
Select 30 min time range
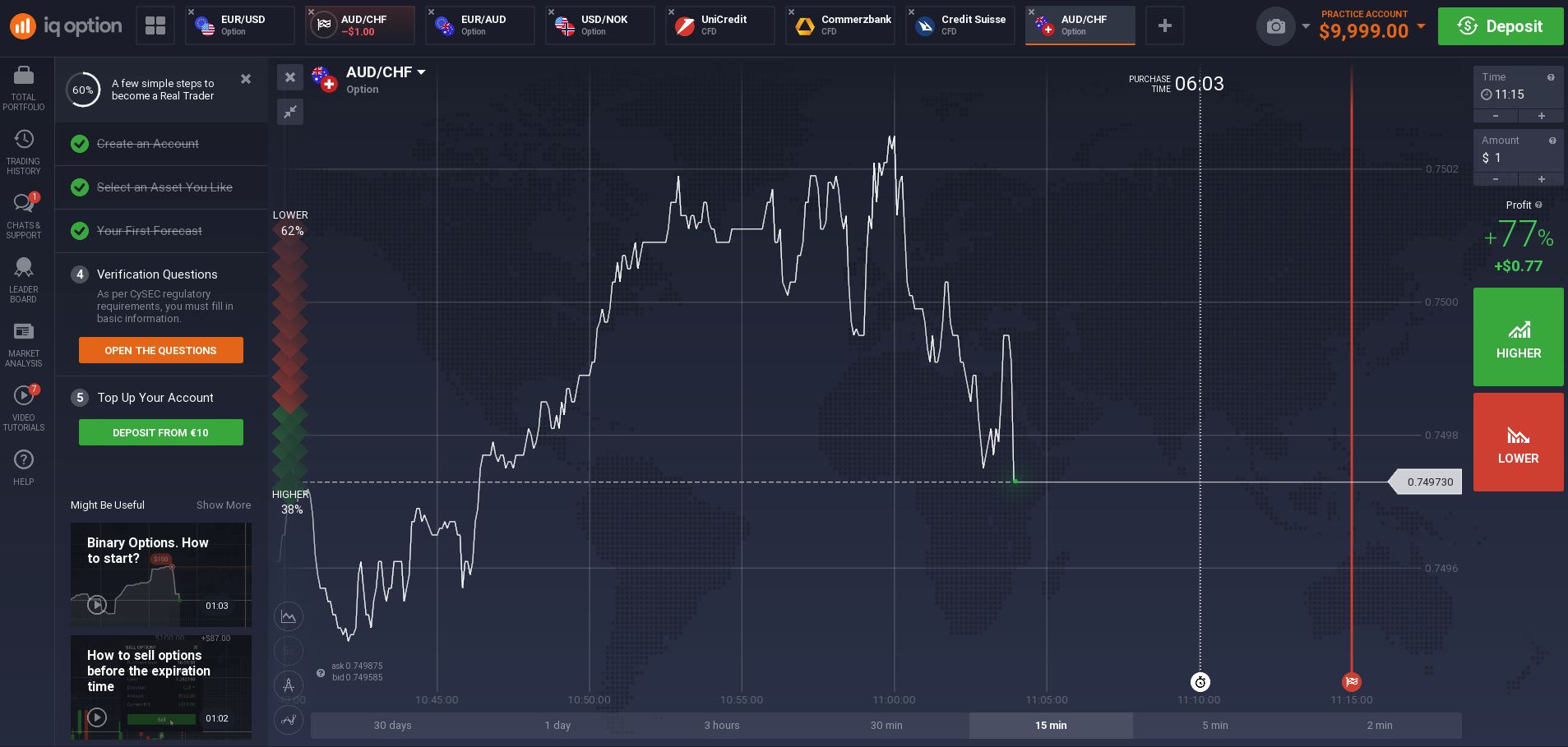click(x=886, y=725)
